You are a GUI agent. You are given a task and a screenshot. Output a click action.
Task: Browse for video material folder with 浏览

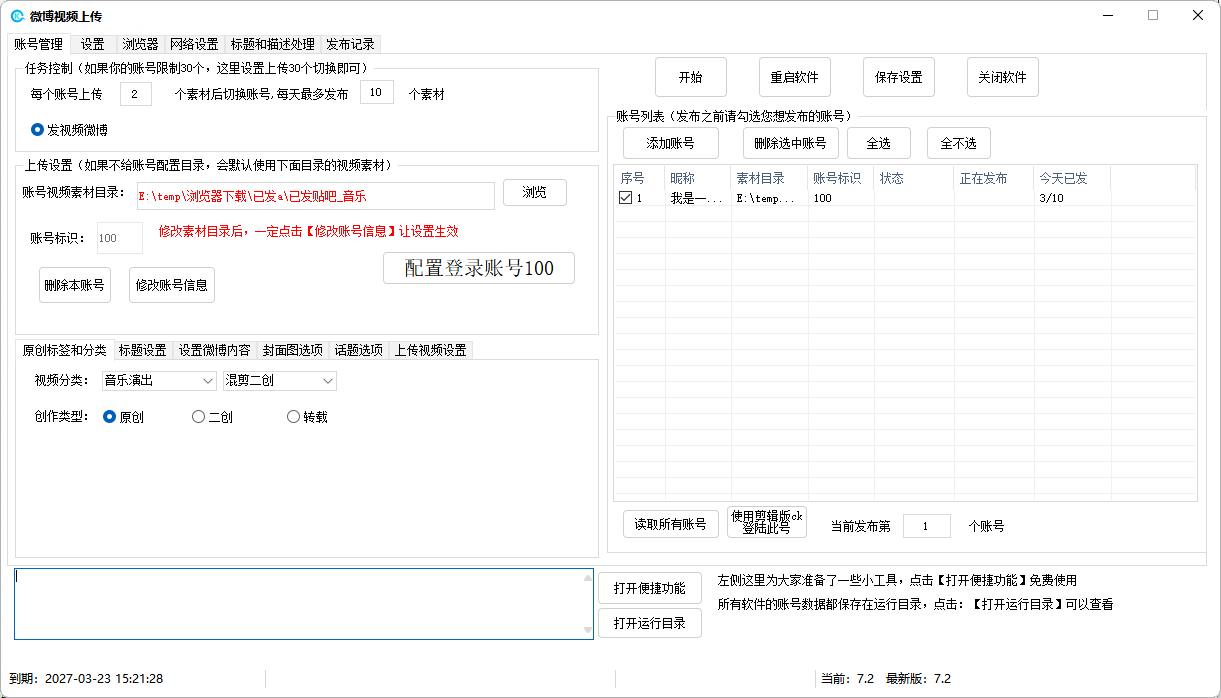534,193
